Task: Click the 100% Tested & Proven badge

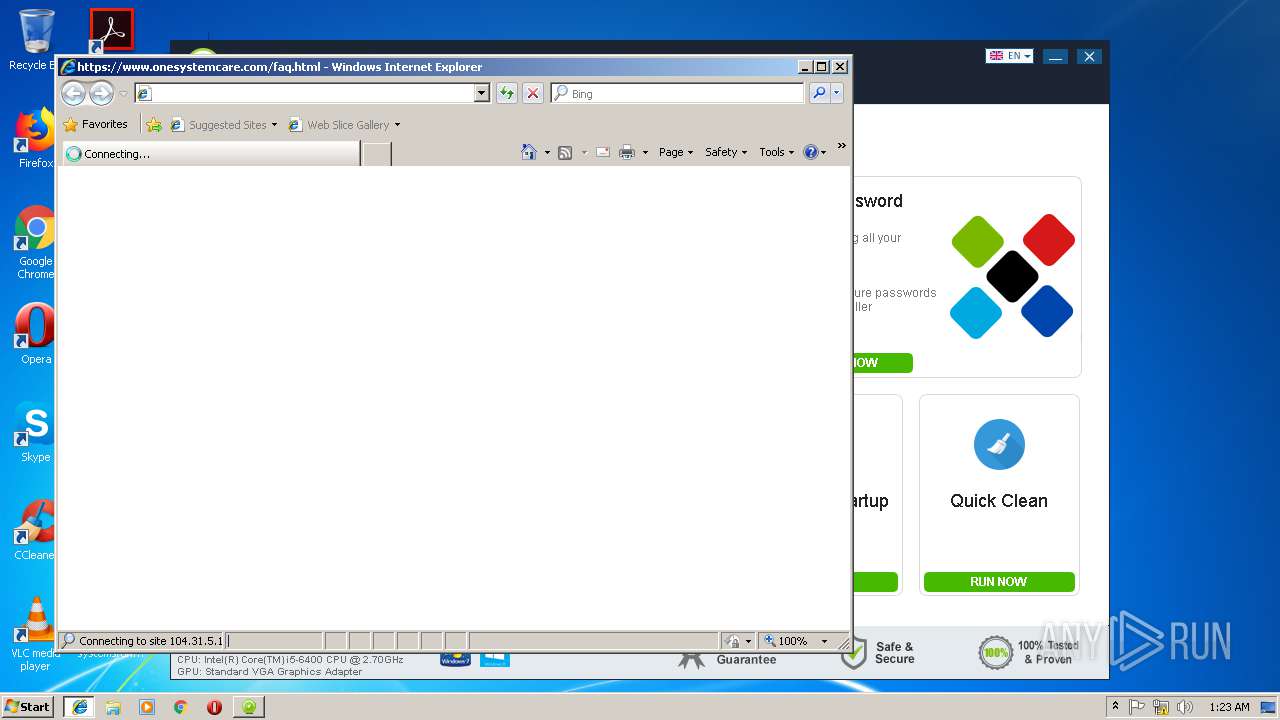Action: point(1029,652)
